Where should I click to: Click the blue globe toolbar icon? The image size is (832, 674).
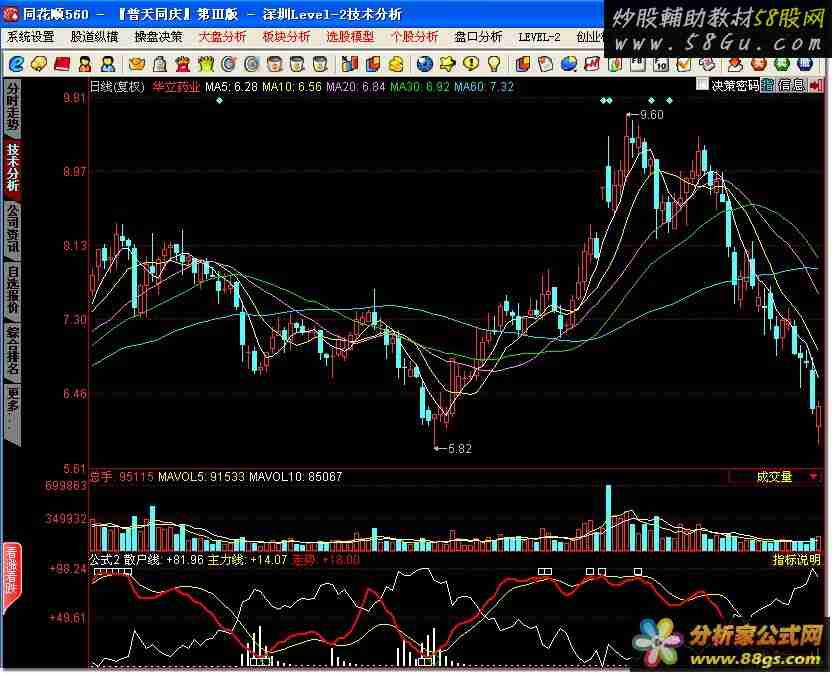424,65
